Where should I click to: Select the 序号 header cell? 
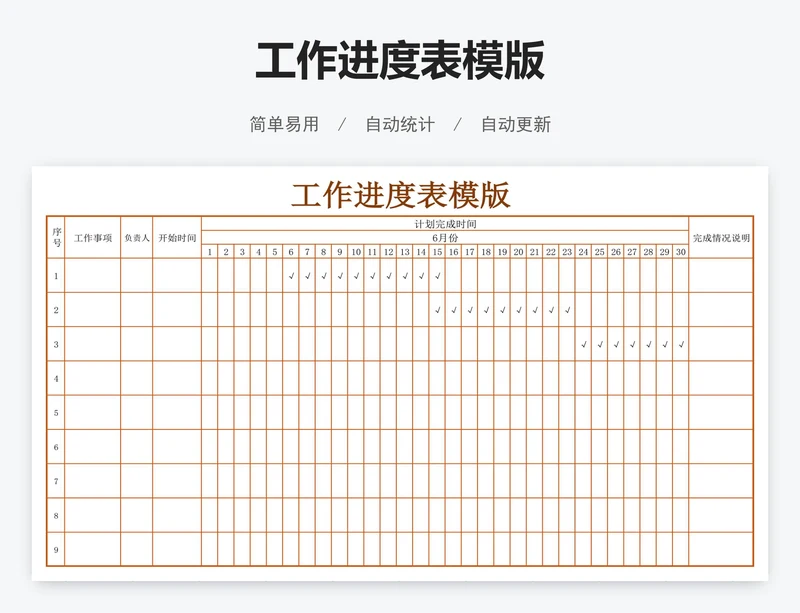tap(56, 237)
